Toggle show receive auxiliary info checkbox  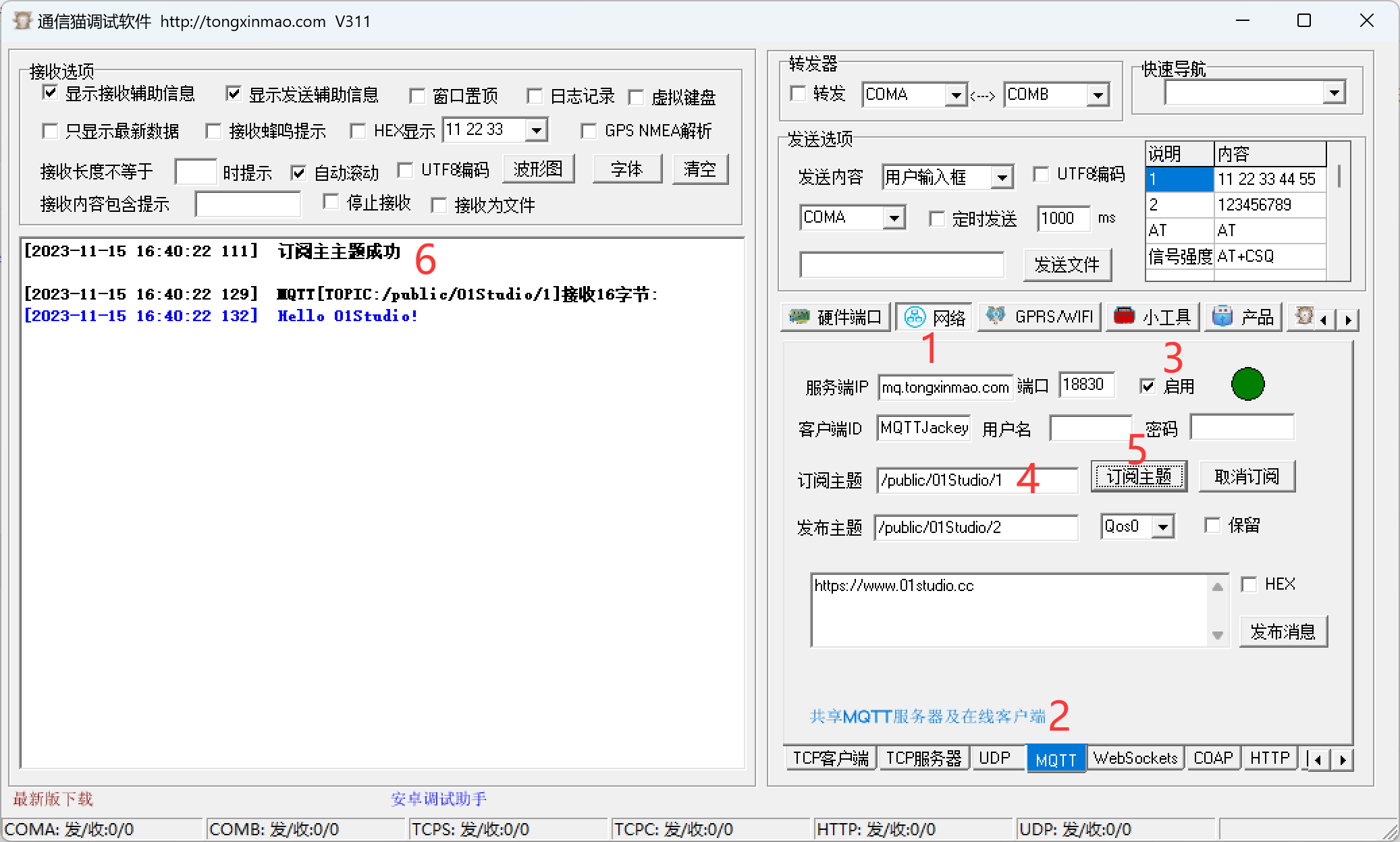[50, 93]
